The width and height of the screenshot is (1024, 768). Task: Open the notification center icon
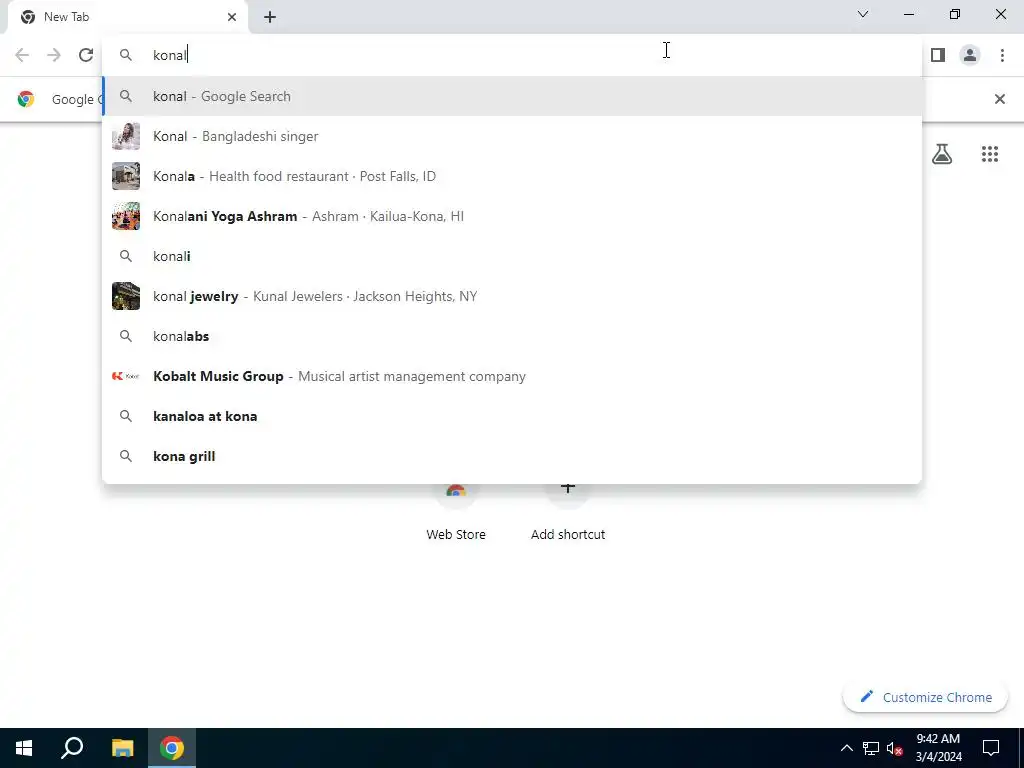pos(991,748)
